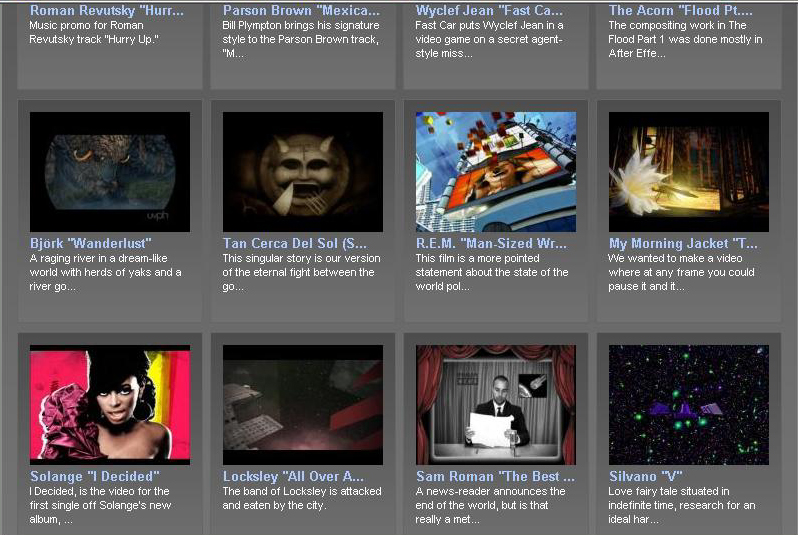Open the R.E.M. "Man-Sized Wreath" video thumbnail
This screenshot has width=798, height=535.
point(496,172)
